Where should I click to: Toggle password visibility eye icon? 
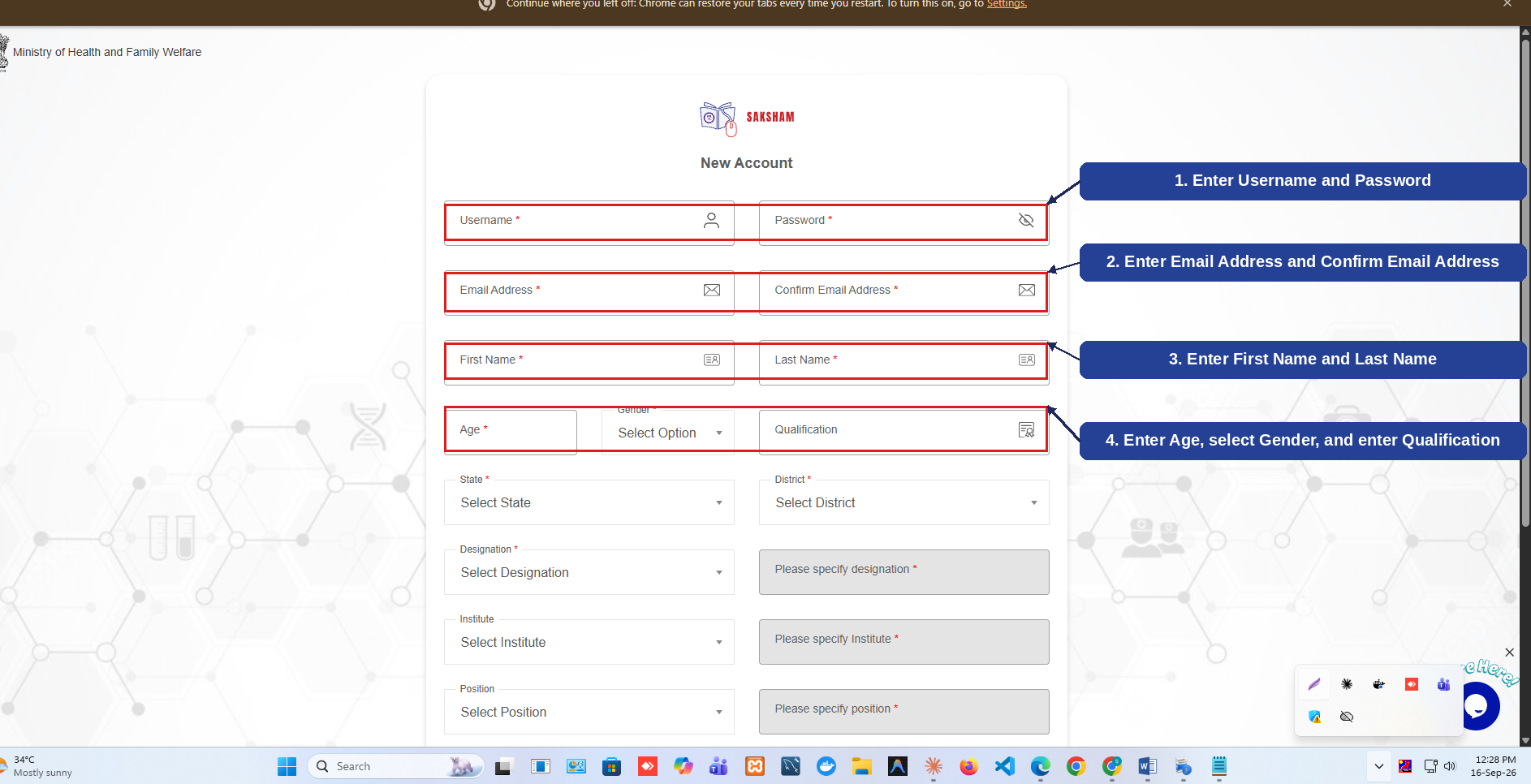tap(1026, 220)
